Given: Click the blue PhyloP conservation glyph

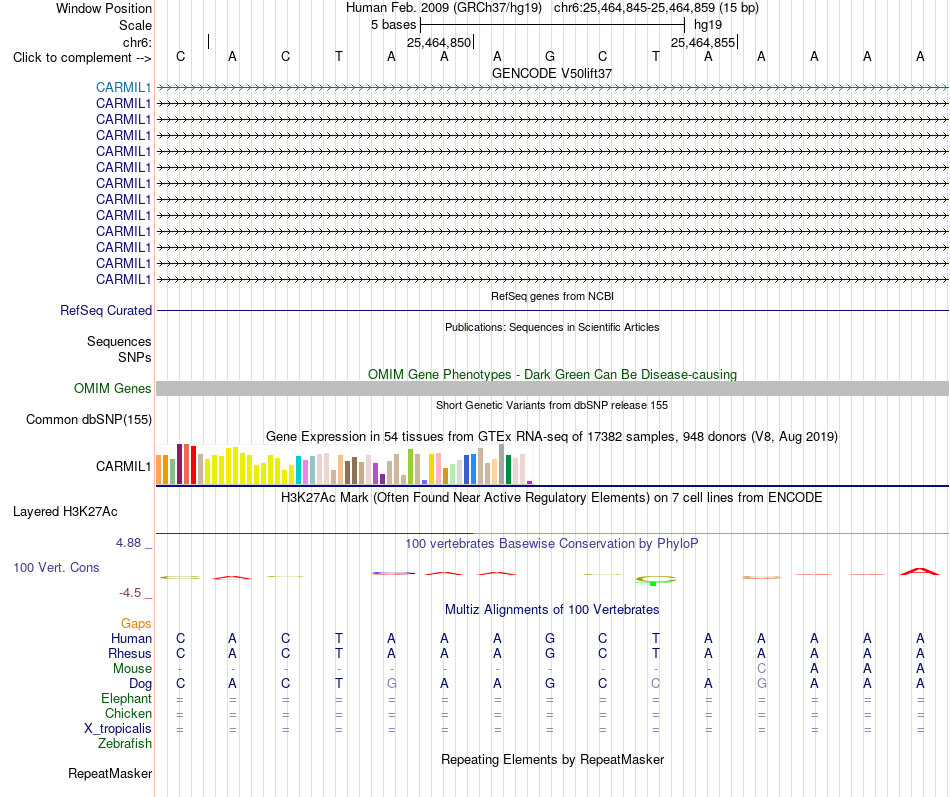Looking at the screenshot, I should pyautogui.click(x=393, y=573).
